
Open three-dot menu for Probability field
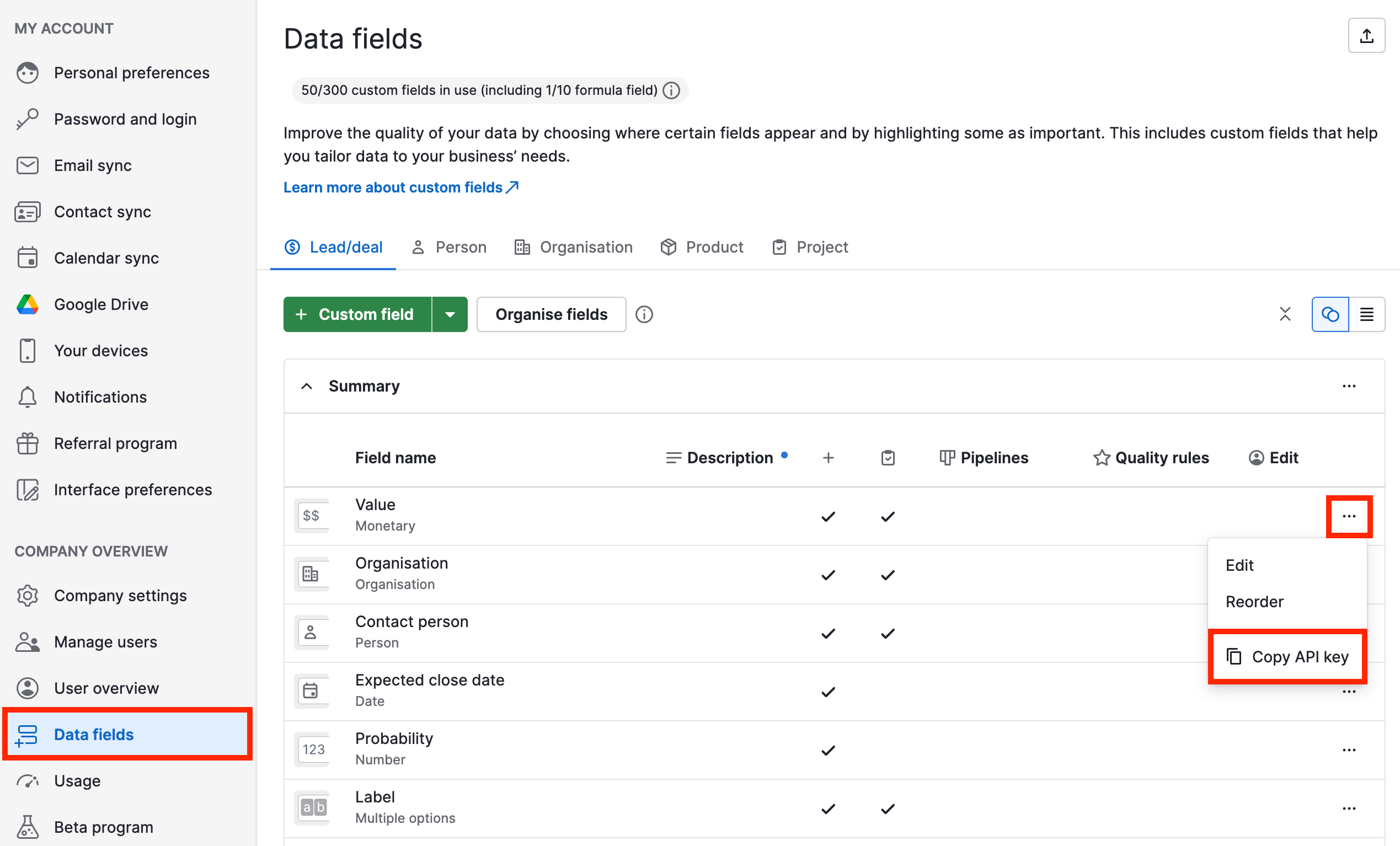[1349, 750]
